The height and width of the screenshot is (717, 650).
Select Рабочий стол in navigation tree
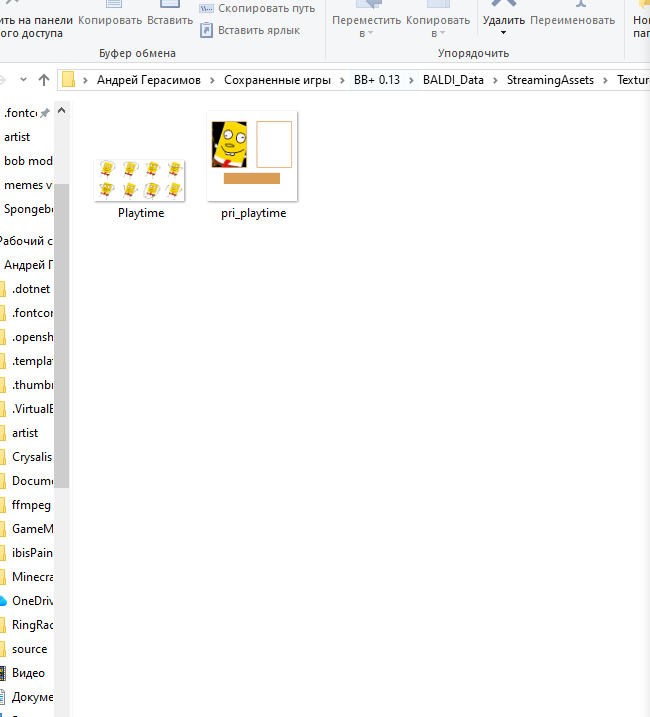click(26, 241)
